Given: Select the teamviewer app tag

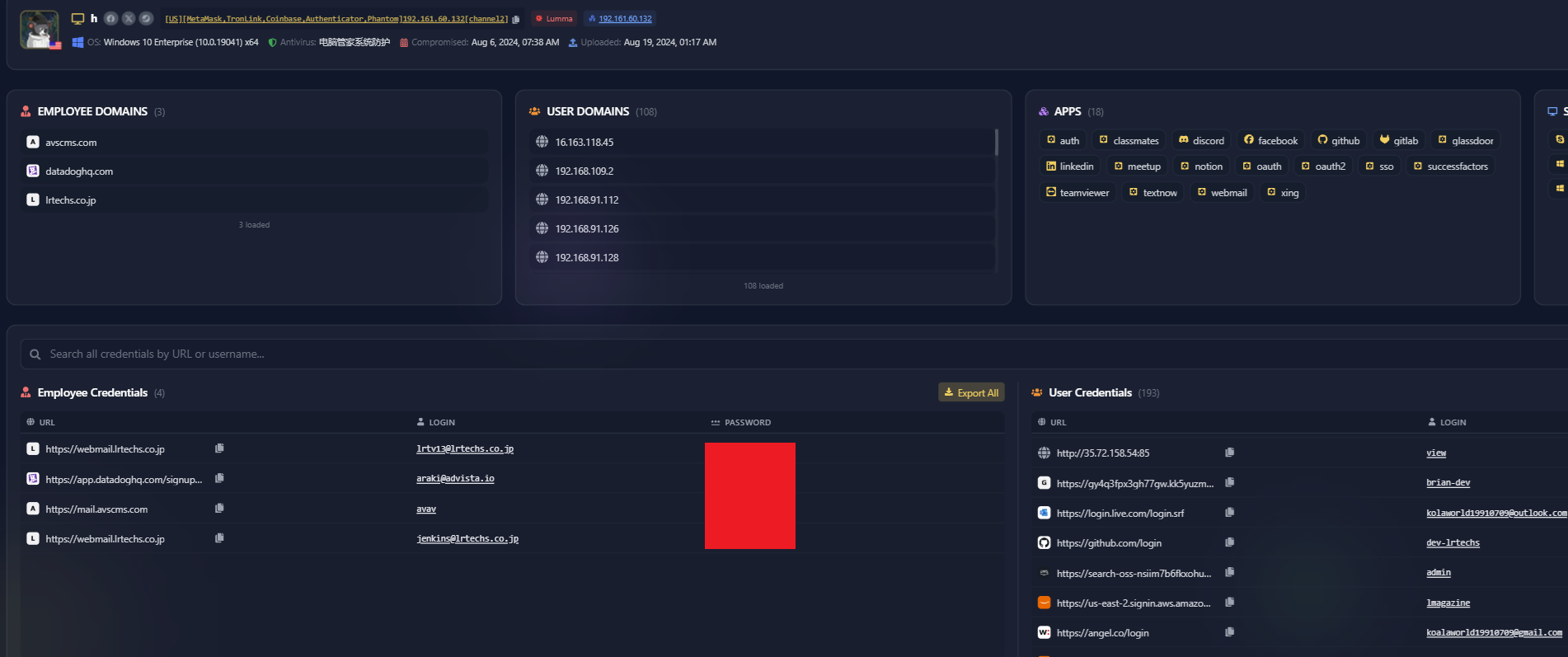Looking at the screenshot, I should click(1077, 193).
